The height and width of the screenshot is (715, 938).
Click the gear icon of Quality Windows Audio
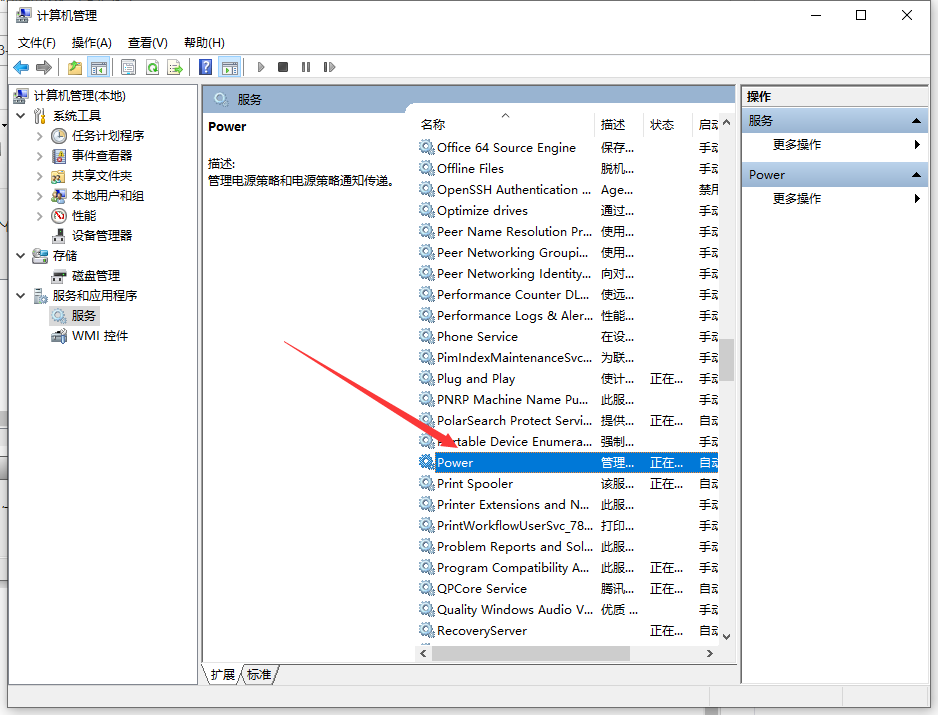point(427,609)
